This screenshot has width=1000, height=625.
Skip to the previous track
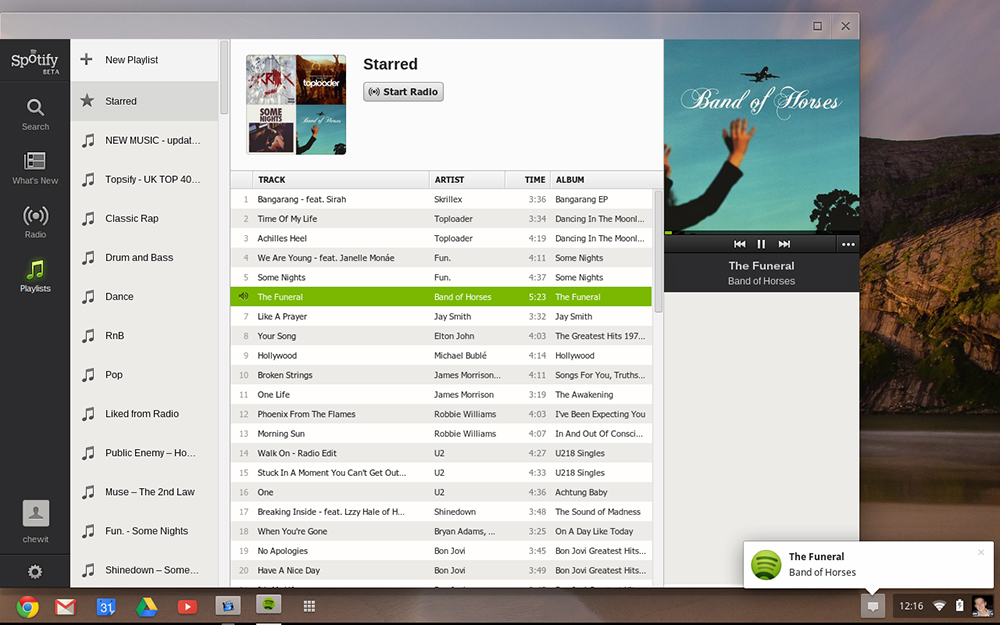click(x=739, y=244)
